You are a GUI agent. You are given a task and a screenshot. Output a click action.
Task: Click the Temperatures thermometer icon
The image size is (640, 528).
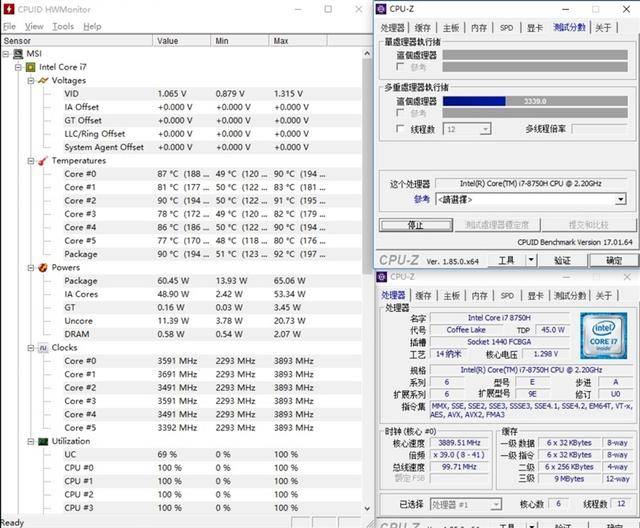pyautogui.click(x=43, y=160)
